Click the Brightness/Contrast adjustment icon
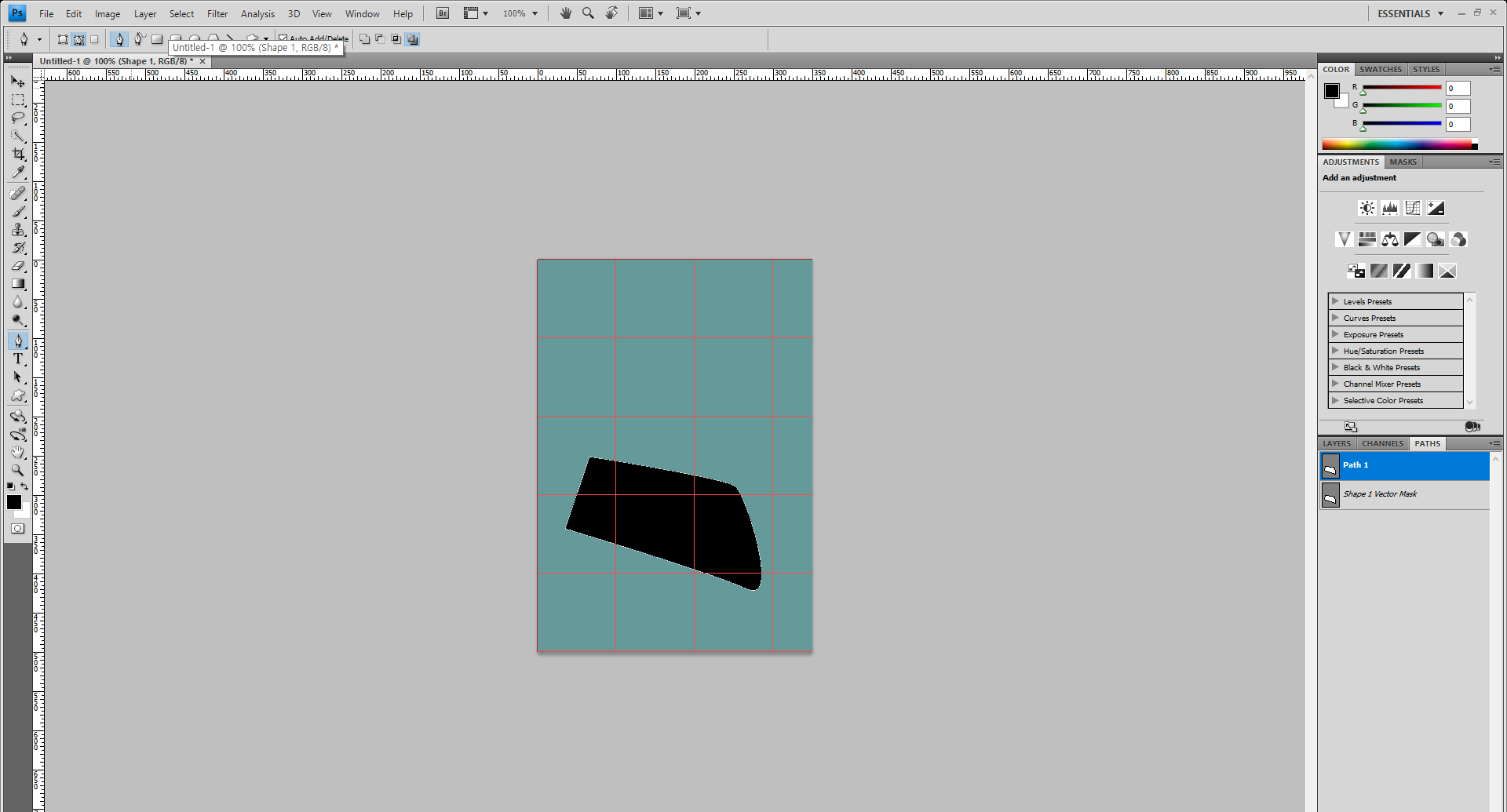Image resolution: width=1507 pixels, height=812 pixels. [1367, 208]
